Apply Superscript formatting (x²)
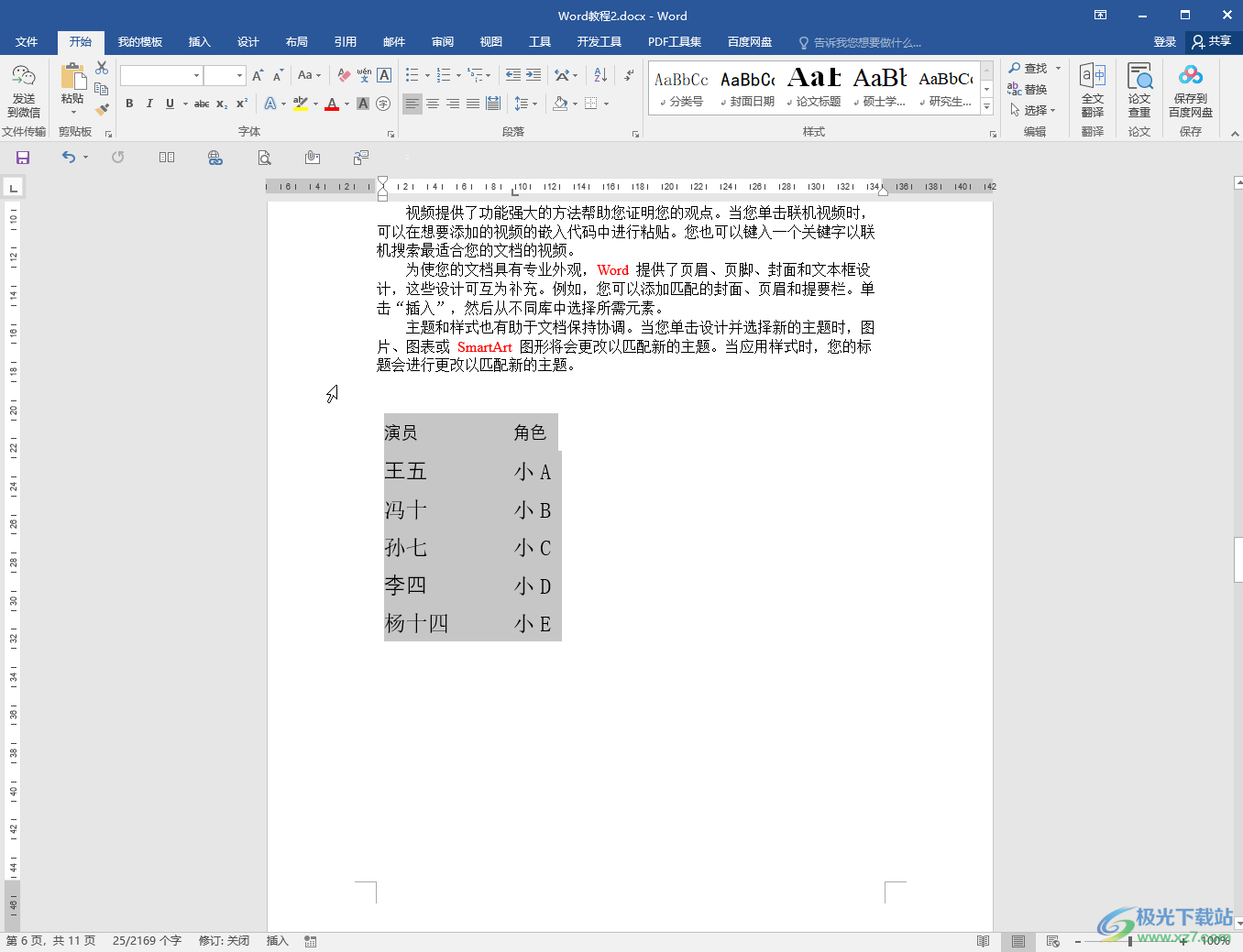Viewport: 1243px width, 952px height. click(242, 104)
